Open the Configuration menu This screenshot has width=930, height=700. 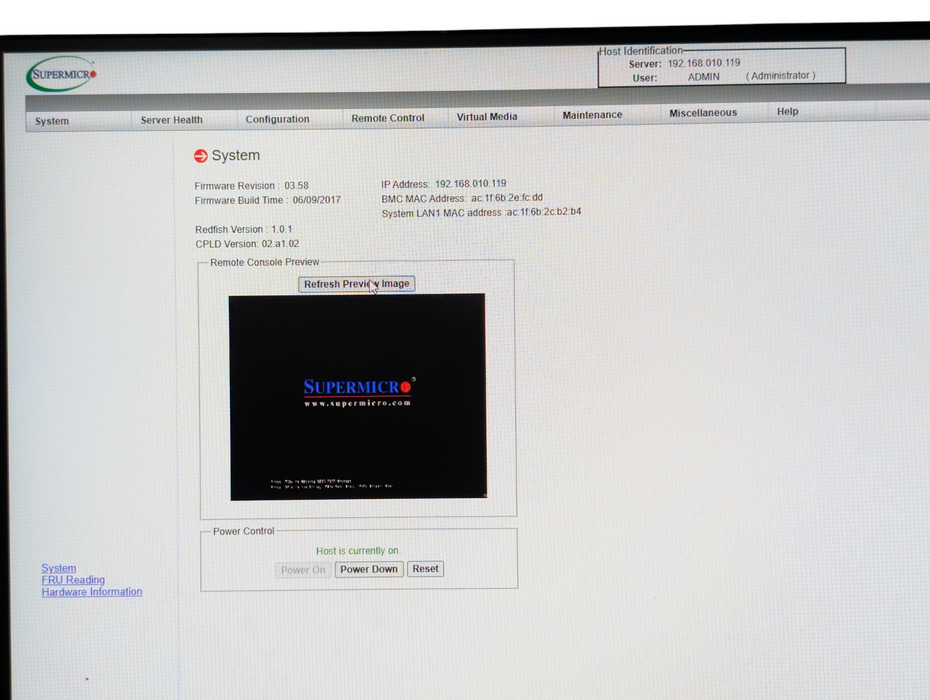(278, 119)
